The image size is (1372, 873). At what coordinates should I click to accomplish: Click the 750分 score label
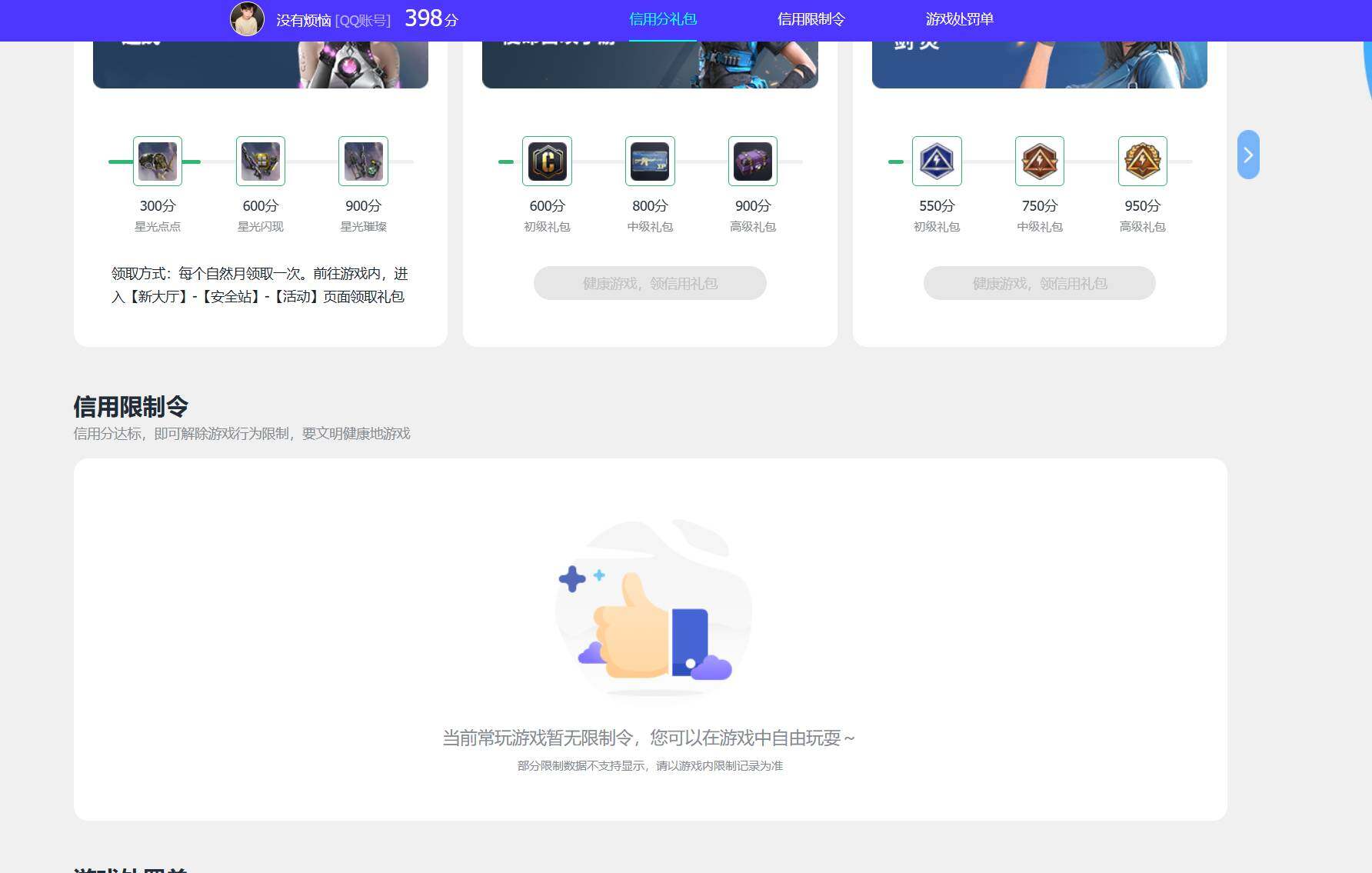(x=1040, y=206)
